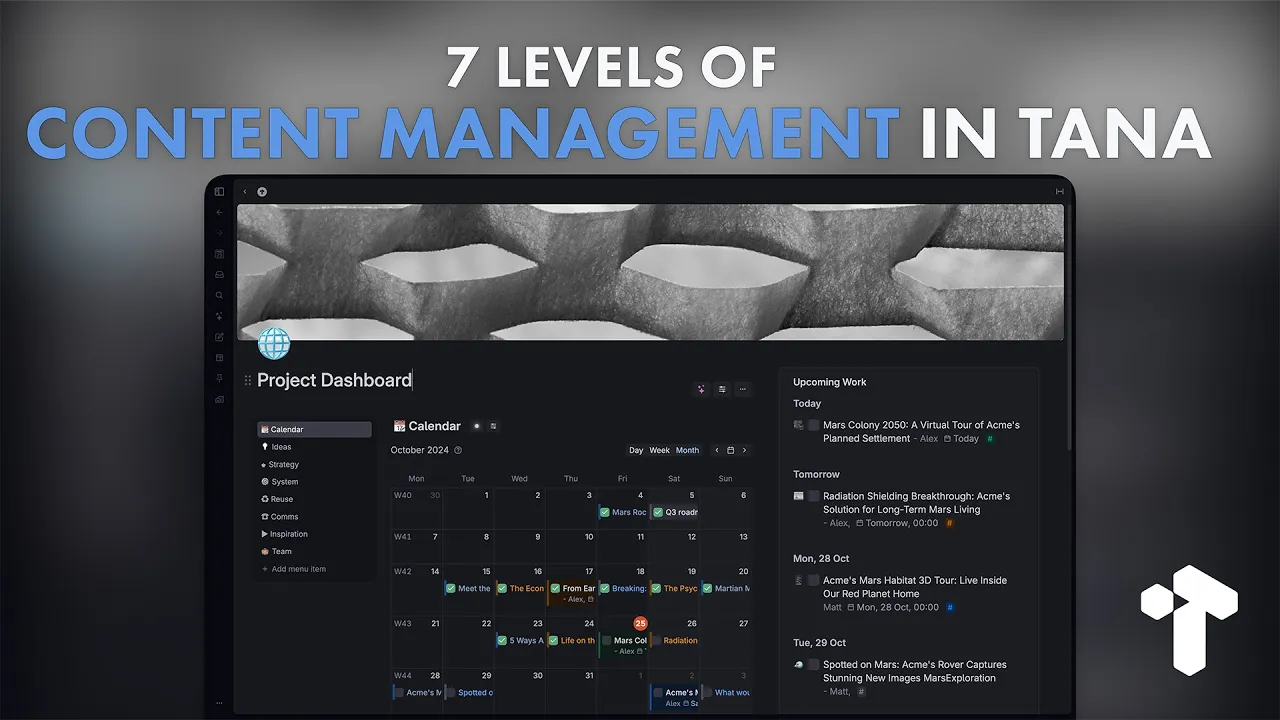Switch calendar to Day view
This screenshot has height=720, width=1280.
pos(636,450)
